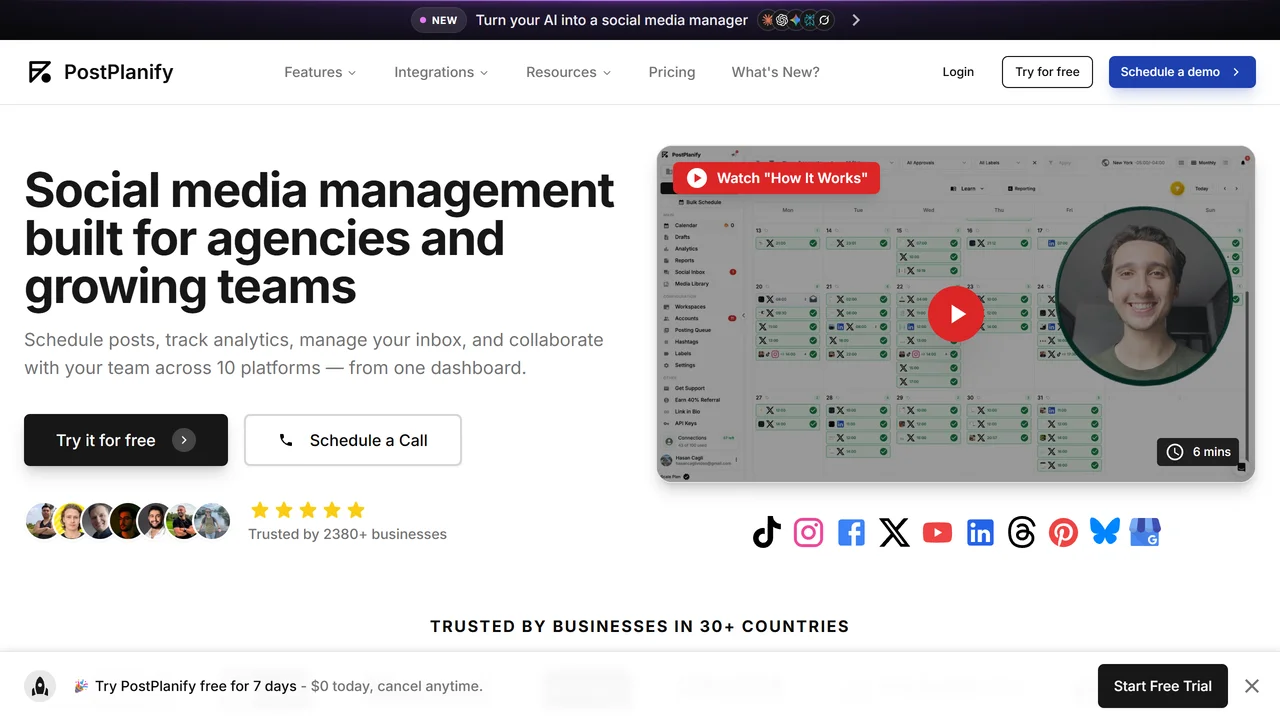Go to the Pricing page
Viewport: 1280px width, 720px height.
click(x=672, y=72)
